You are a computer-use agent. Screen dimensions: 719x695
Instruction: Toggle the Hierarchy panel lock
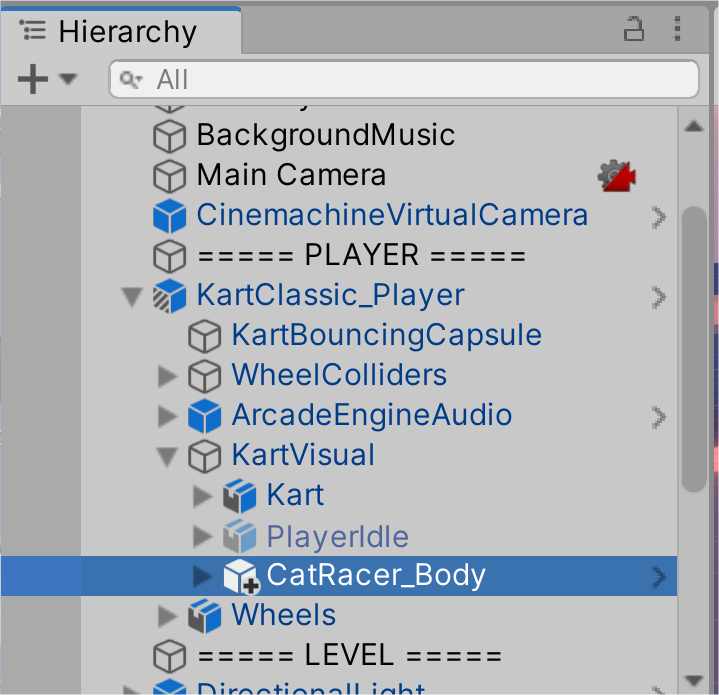(634, 29)
